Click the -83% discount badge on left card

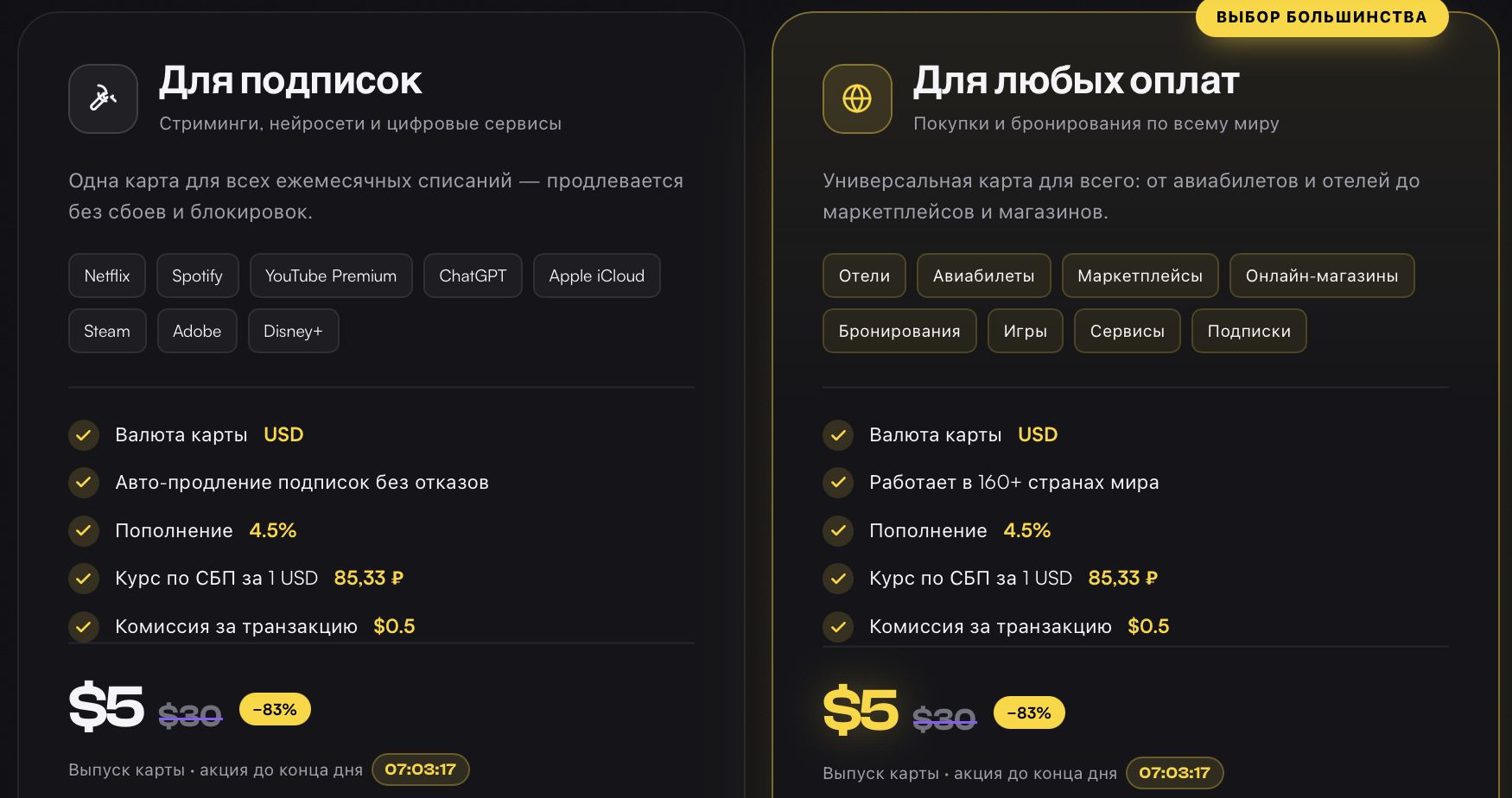[275, 709]
